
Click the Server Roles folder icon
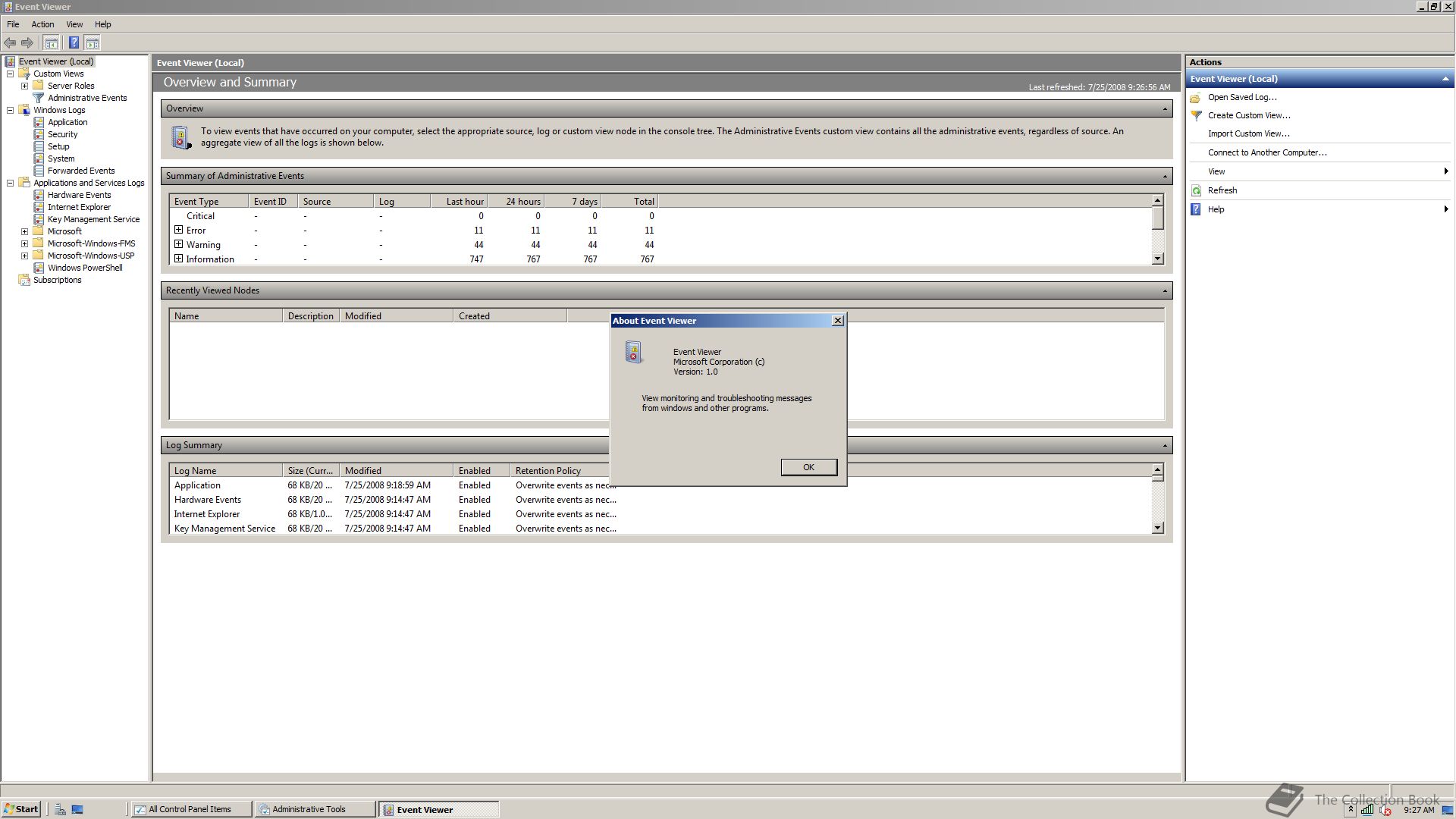coord(39,86)
